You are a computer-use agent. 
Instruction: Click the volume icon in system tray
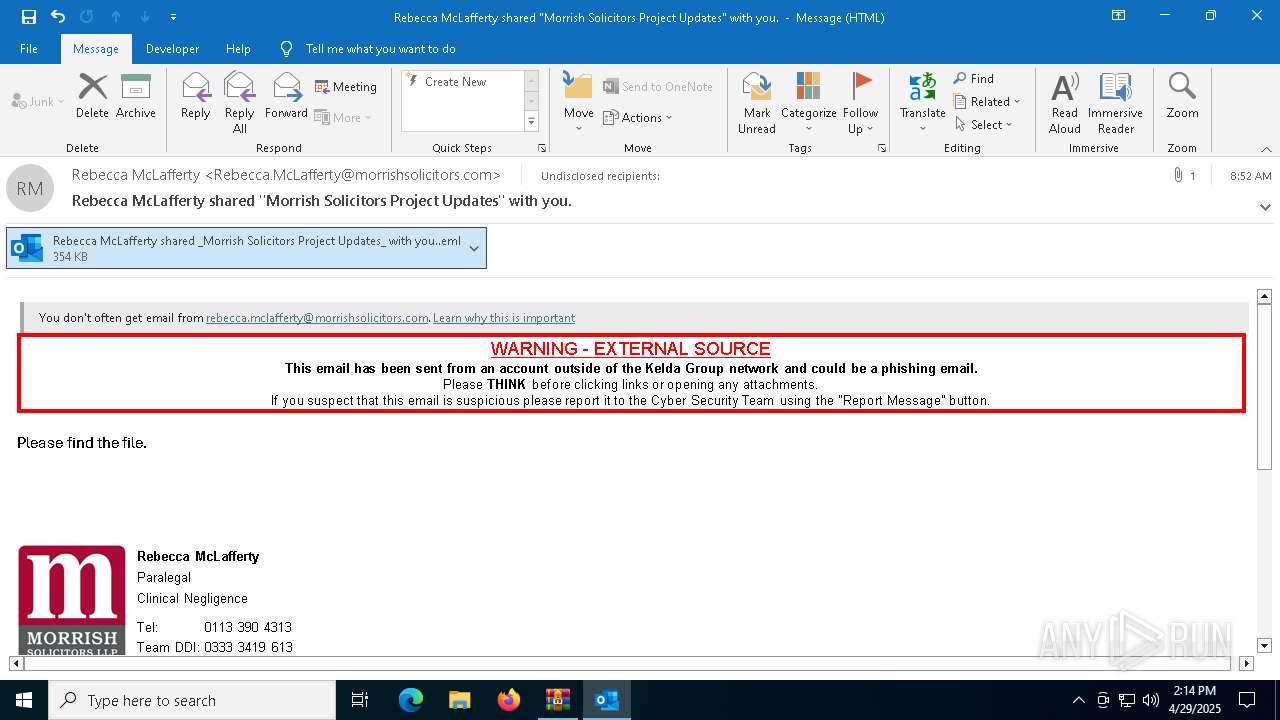coord(1151,700)
